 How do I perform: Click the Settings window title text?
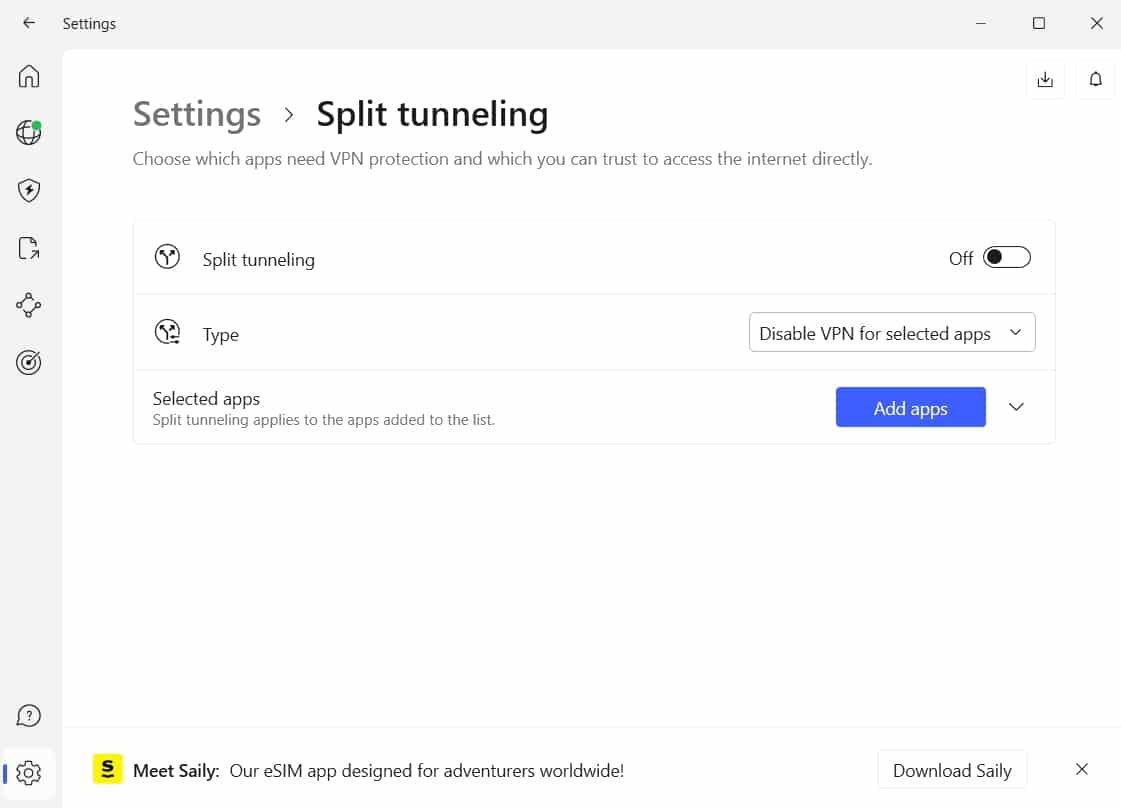[x=89, y=24]
